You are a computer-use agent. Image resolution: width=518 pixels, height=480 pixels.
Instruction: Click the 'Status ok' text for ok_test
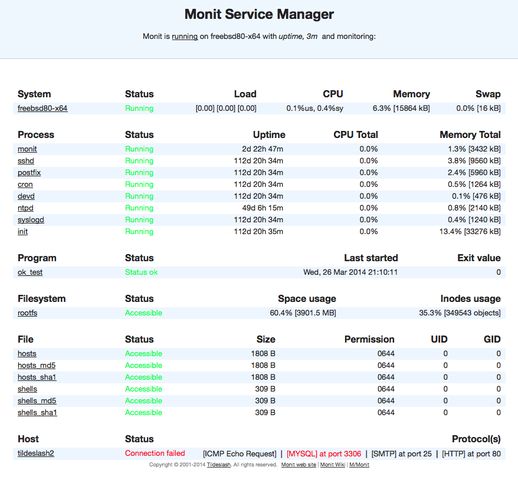pos(141,272)
